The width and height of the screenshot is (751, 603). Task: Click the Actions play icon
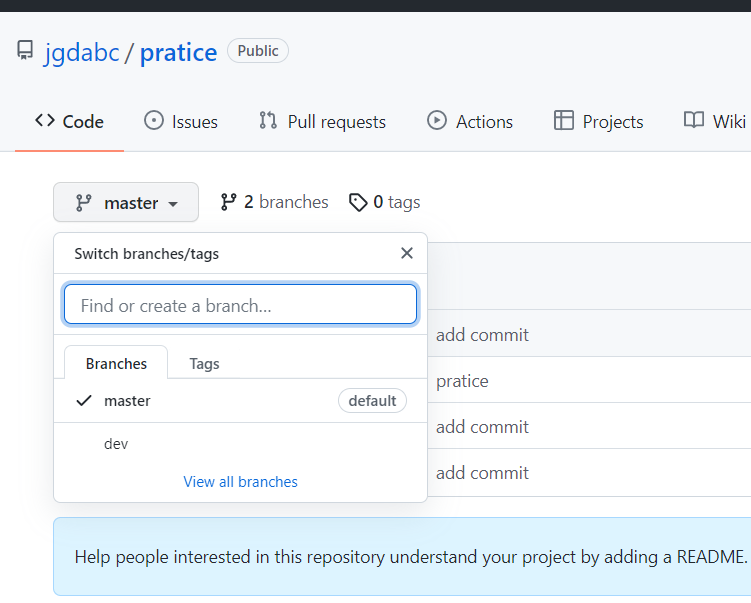(437, 120)
